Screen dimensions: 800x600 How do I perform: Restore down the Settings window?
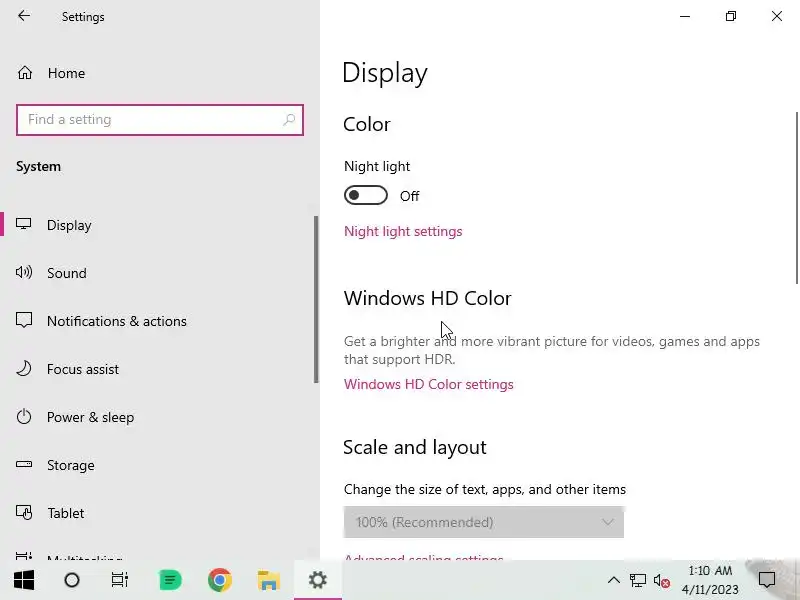731,16
